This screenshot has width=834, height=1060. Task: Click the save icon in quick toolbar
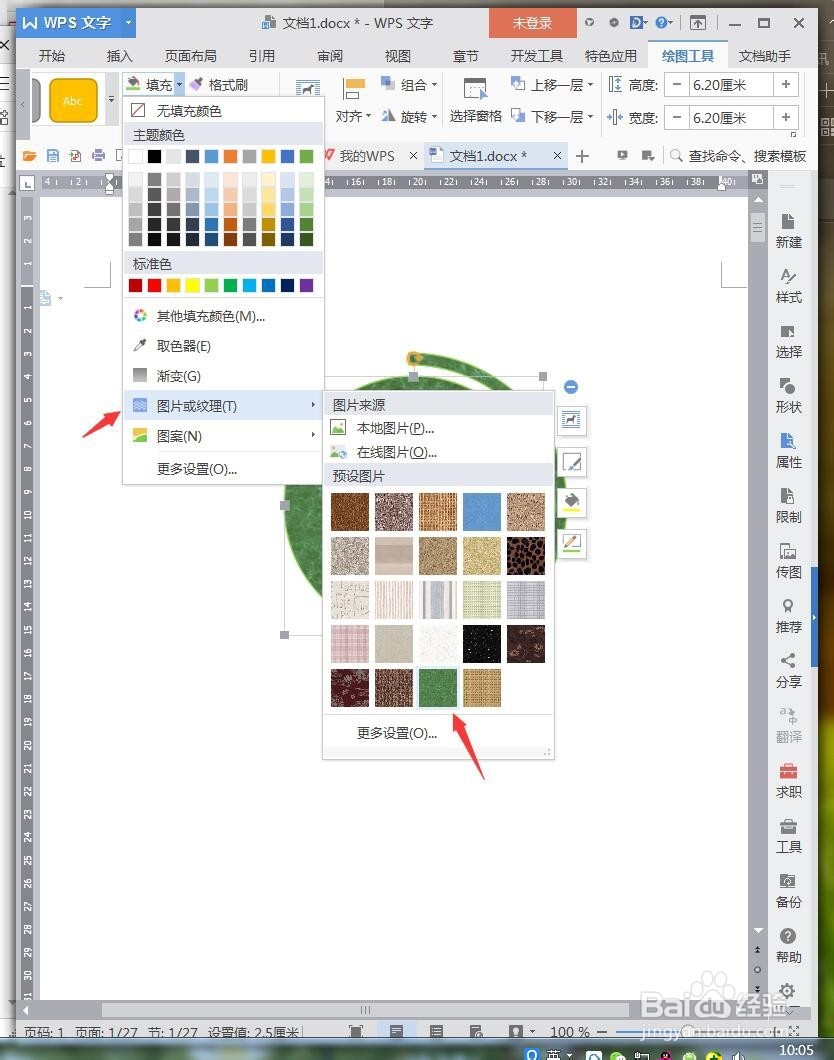point(53,156)
